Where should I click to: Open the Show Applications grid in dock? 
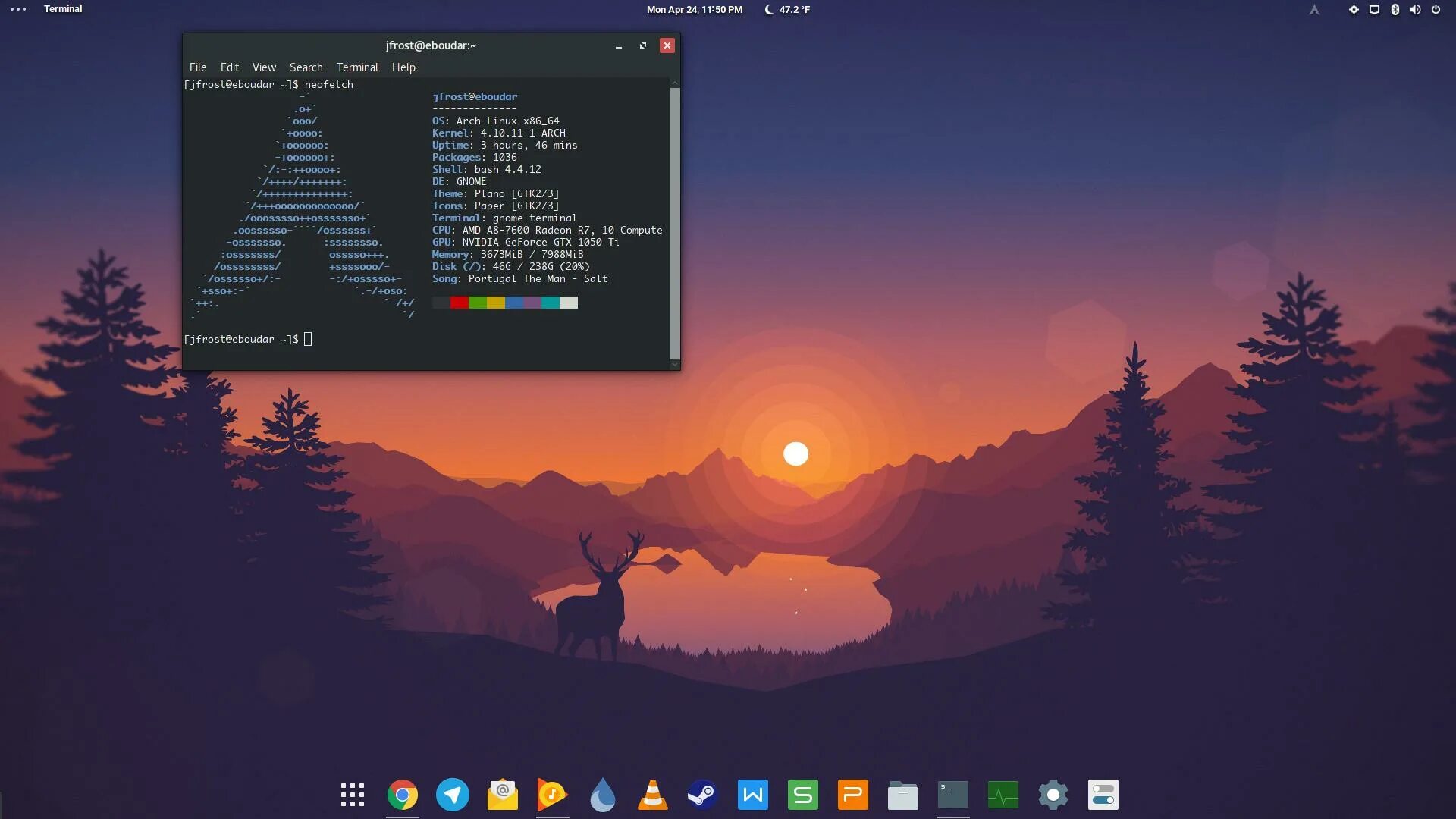(x=353, y=795)
